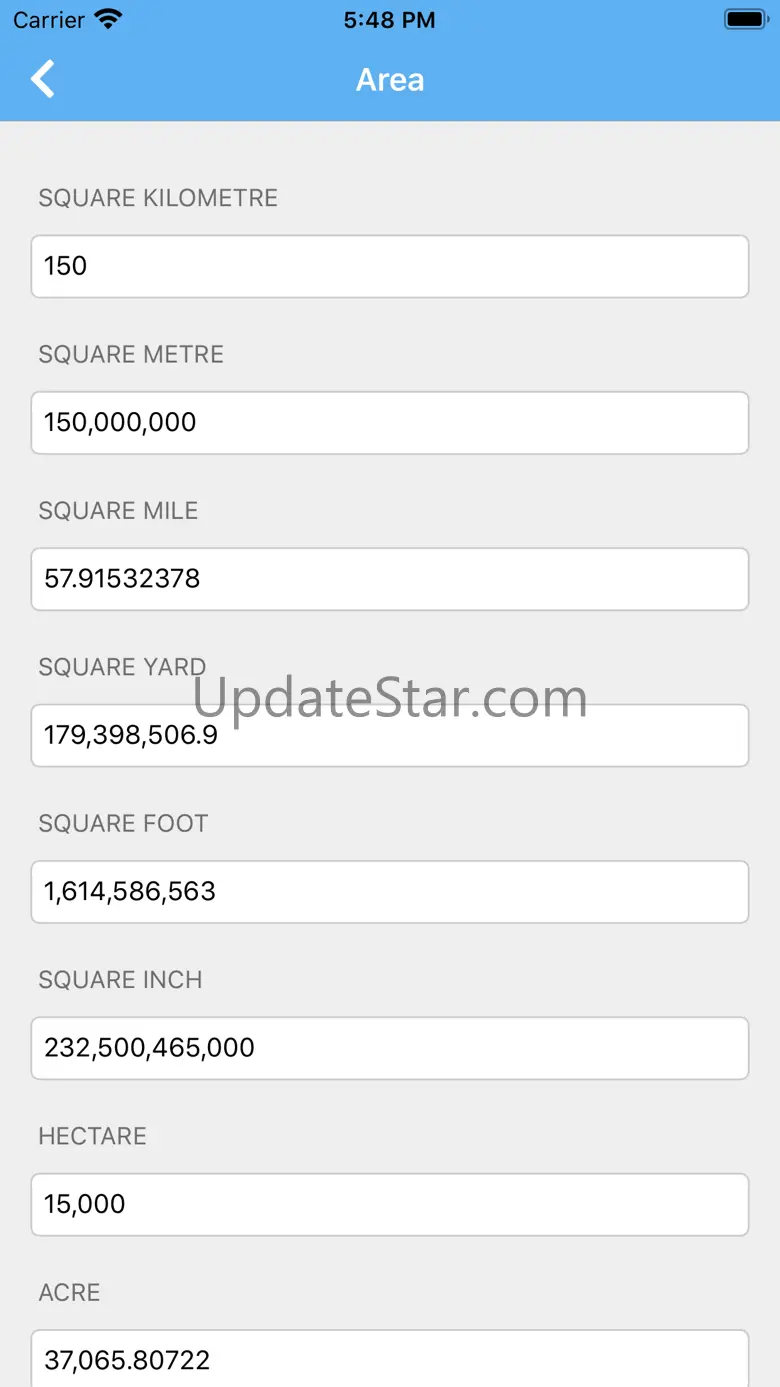Tap the SQUARE FOOT label
The width and height of the screenshot is (780, 1387).
tap(123, 824)
